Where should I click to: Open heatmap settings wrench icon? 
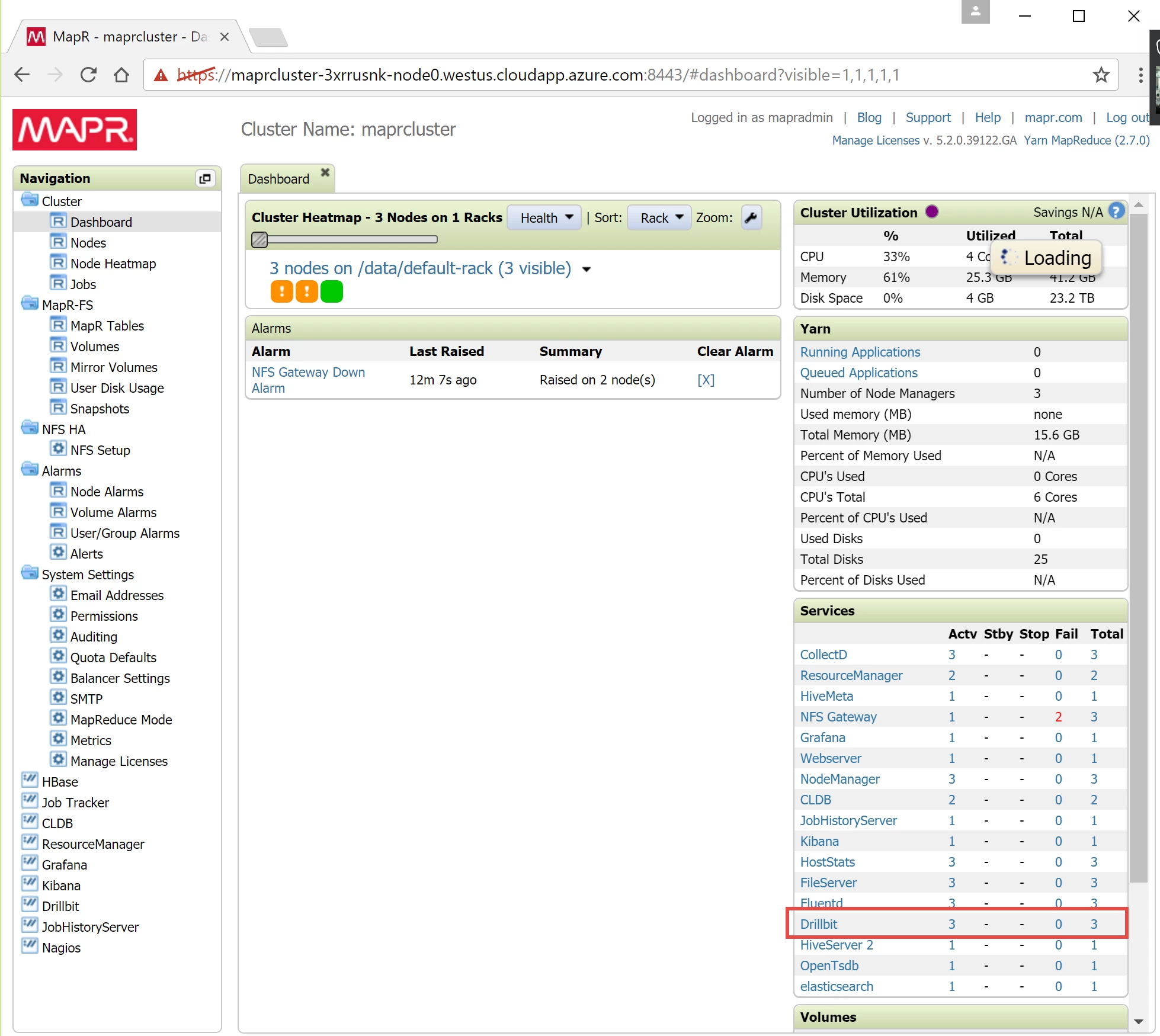[x=751, y=217]
